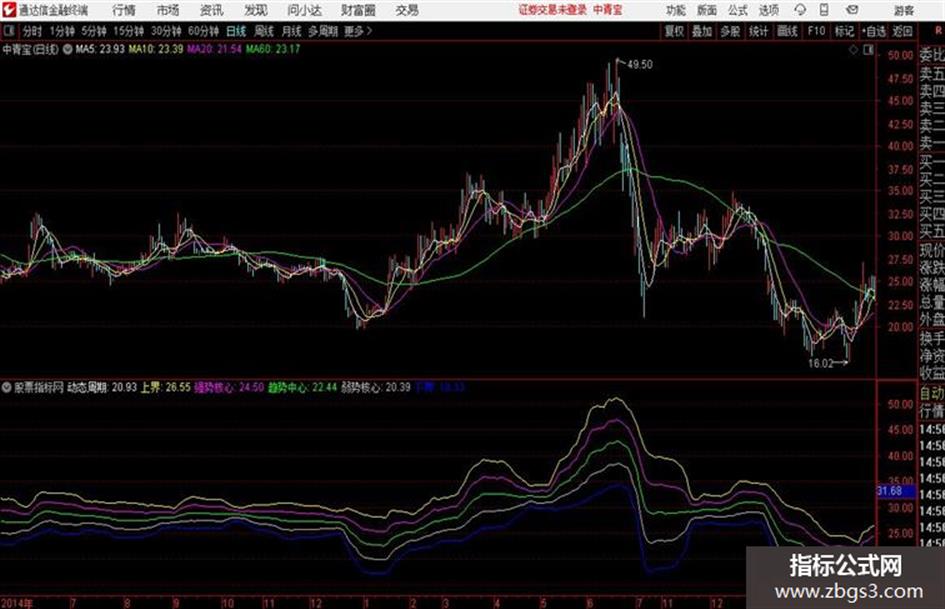This screenshot has width=945, height=609.
Task: Switch to 60分钟 period tab
Action: pyautogui.click(x=204, y=31)
